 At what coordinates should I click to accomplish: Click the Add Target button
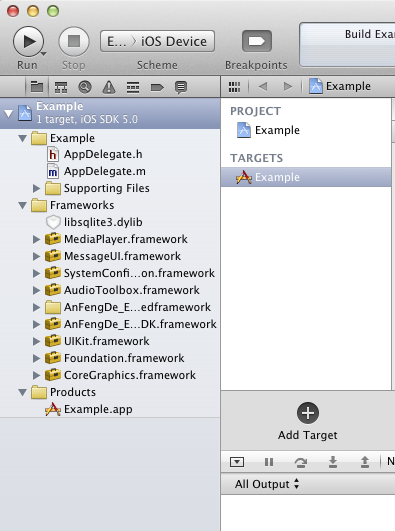tap(308, 421)
